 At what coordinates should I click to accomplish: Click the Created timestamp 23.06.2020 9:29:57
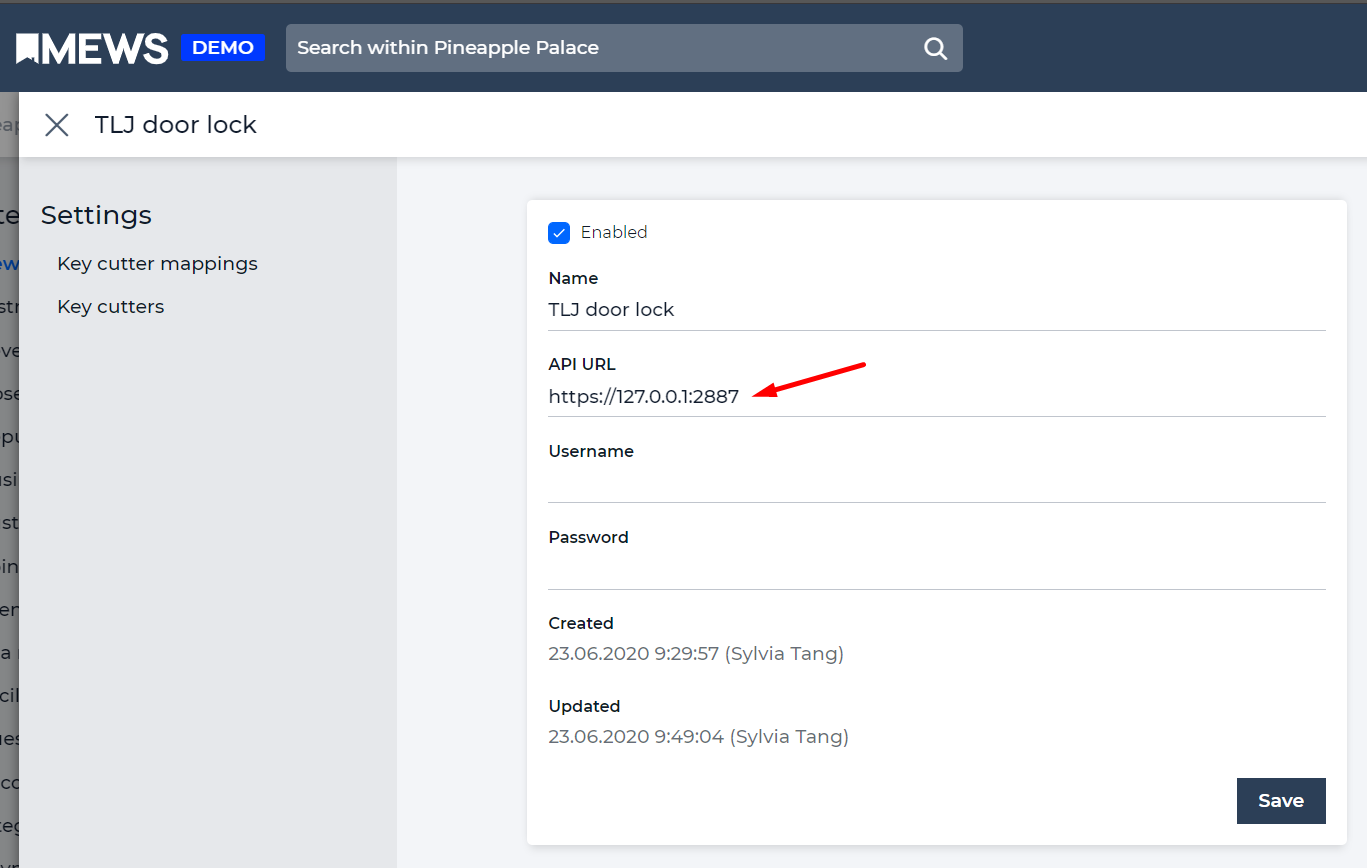(634, 654)
